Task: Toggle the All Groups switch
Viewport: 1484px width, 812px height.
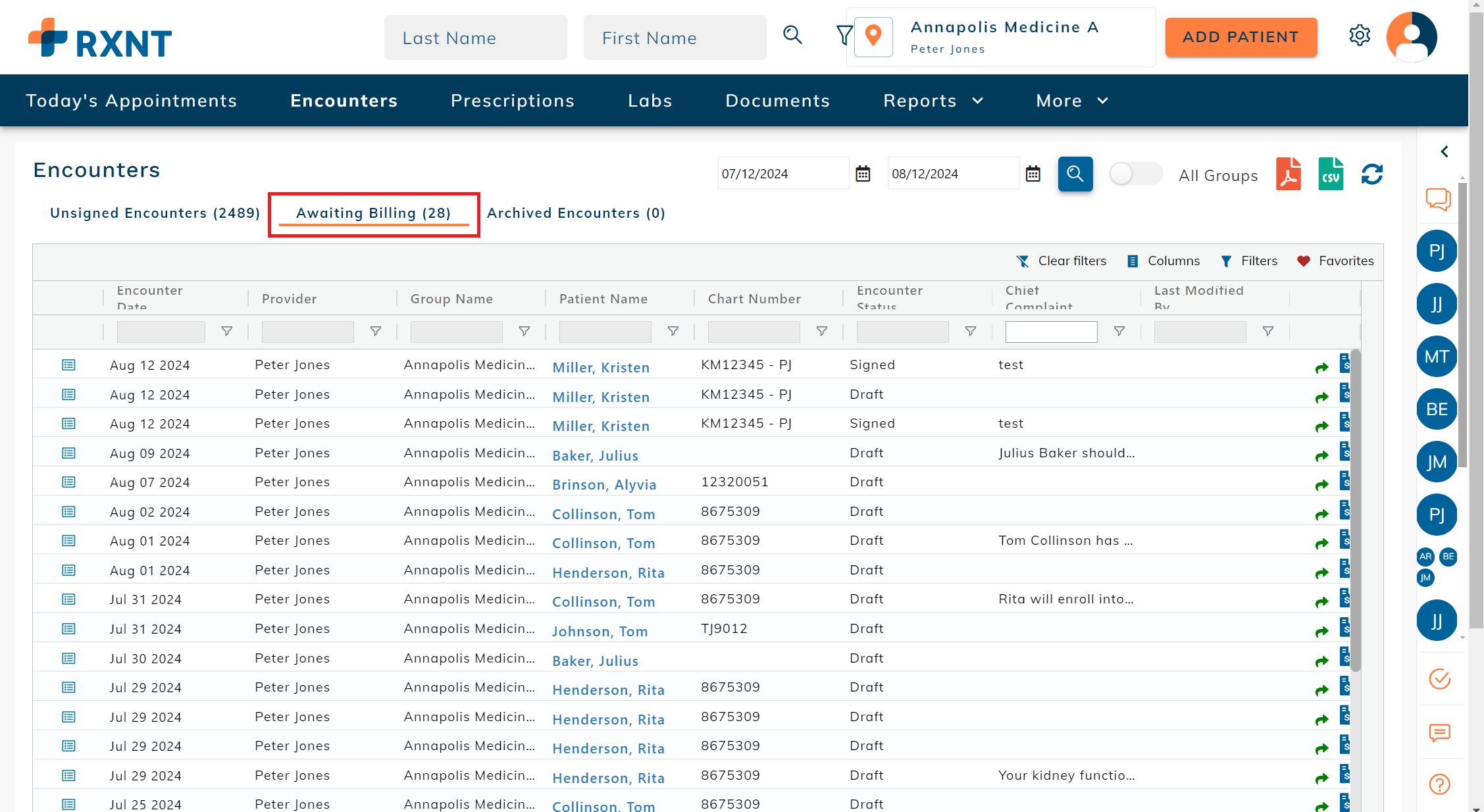Action: [1136, 174]
